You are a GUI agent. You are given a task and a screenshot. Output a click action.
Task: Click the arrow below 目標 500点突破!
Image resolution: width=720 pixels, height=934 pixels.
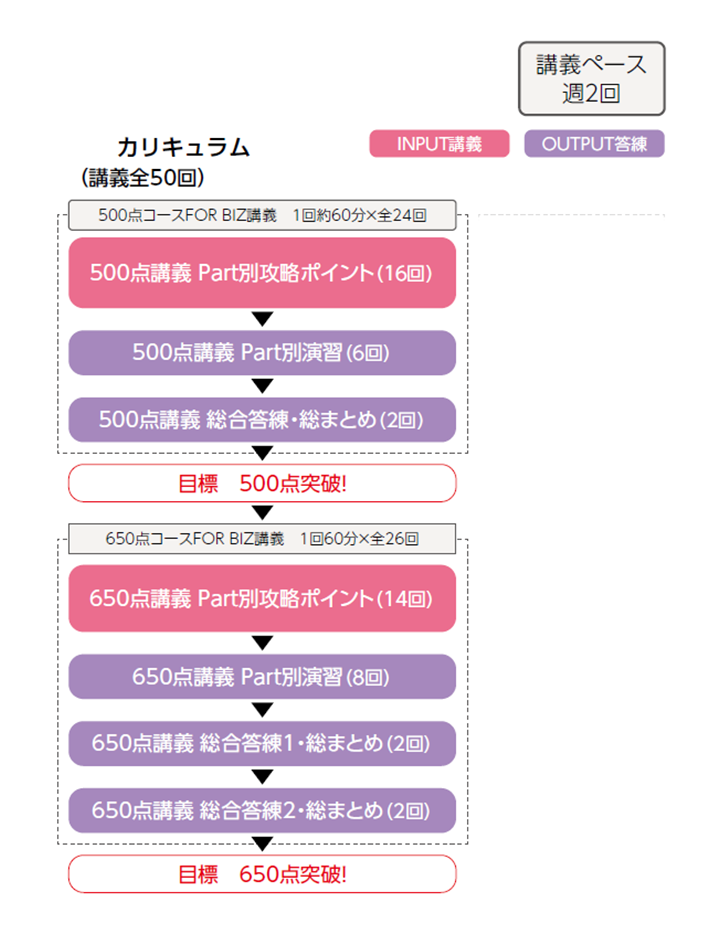262,513
